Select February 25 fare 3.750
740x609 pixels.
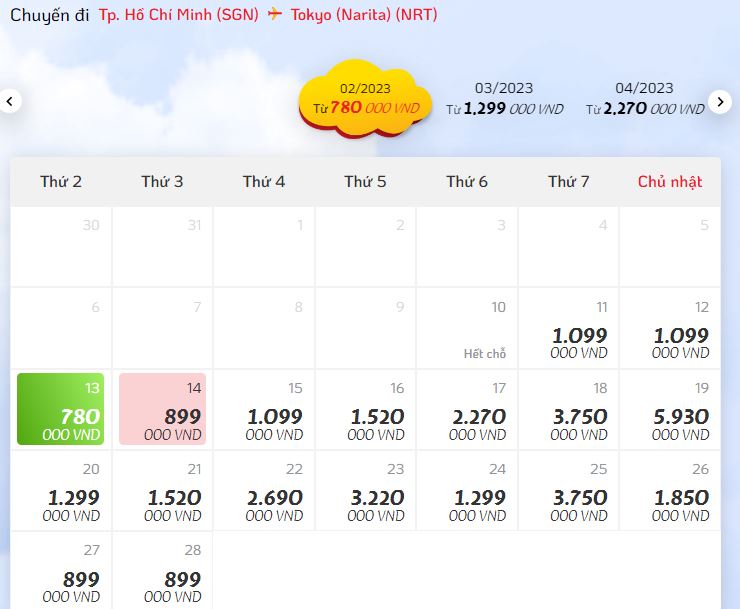(x=569, y=491)
